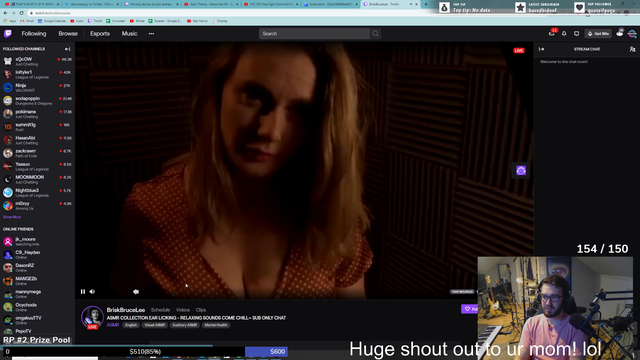Open the ASMR category link
The width and height of the screenshot is (640, 360).
tap(113, 325)
